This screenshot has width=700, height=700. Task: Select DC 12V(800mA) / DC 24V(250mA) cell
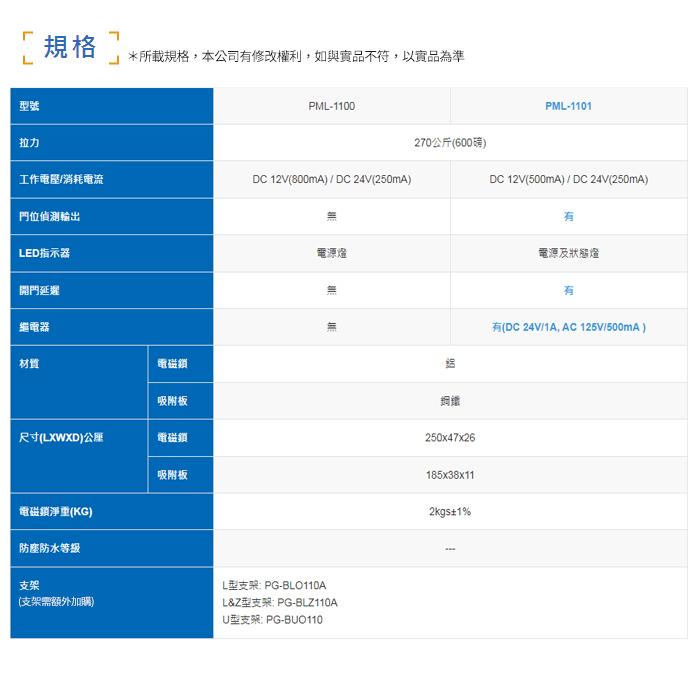pos(332,179)
